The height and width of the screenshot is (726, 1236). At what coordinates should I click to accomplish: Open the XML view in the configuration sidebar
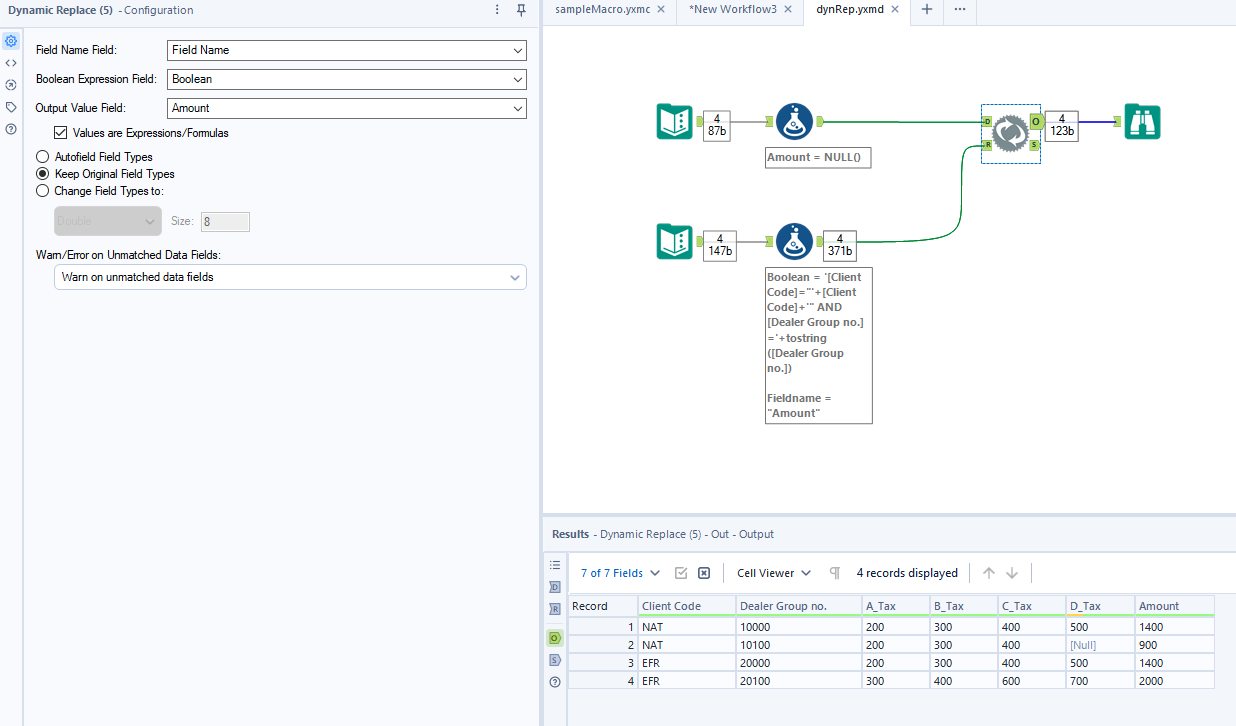point(10,62)
